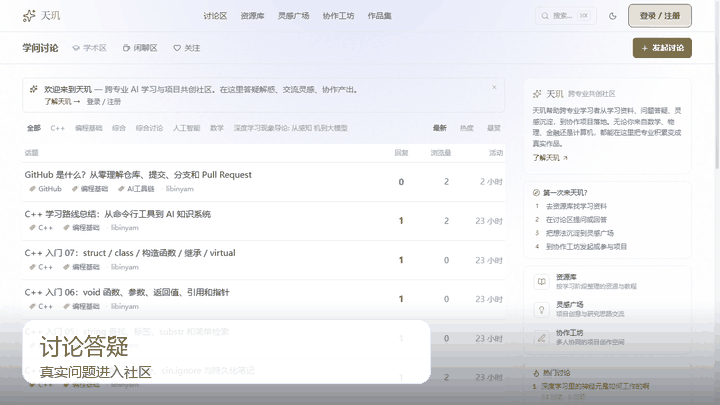Filter topics by 编程基础 category tab

(x=89, y=128)
